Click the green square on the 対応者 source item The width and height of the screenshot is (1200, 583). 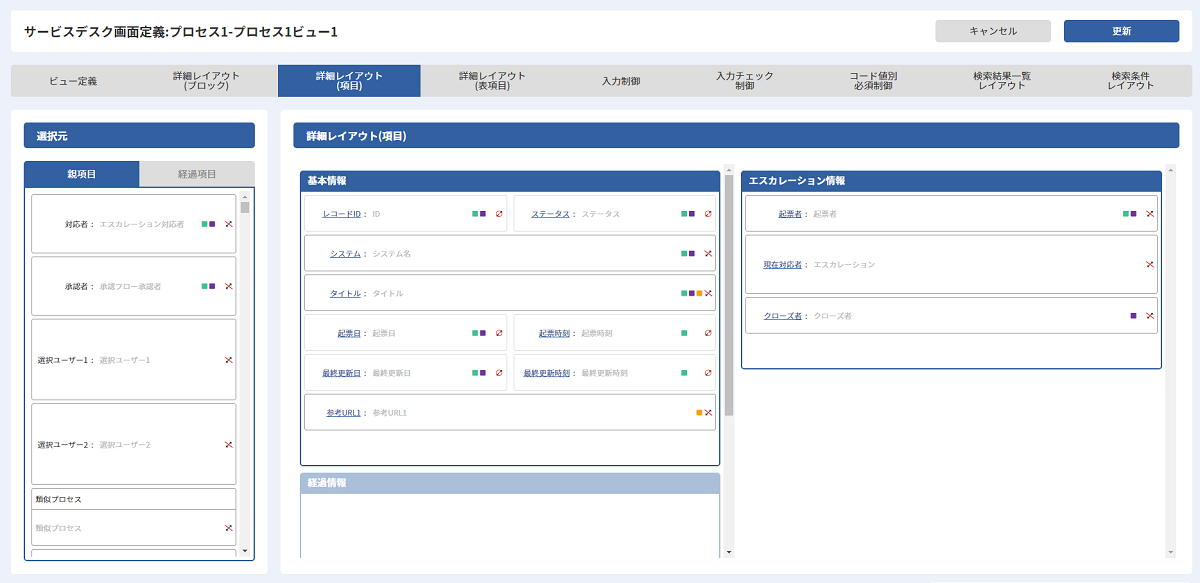tap(204, 225)
